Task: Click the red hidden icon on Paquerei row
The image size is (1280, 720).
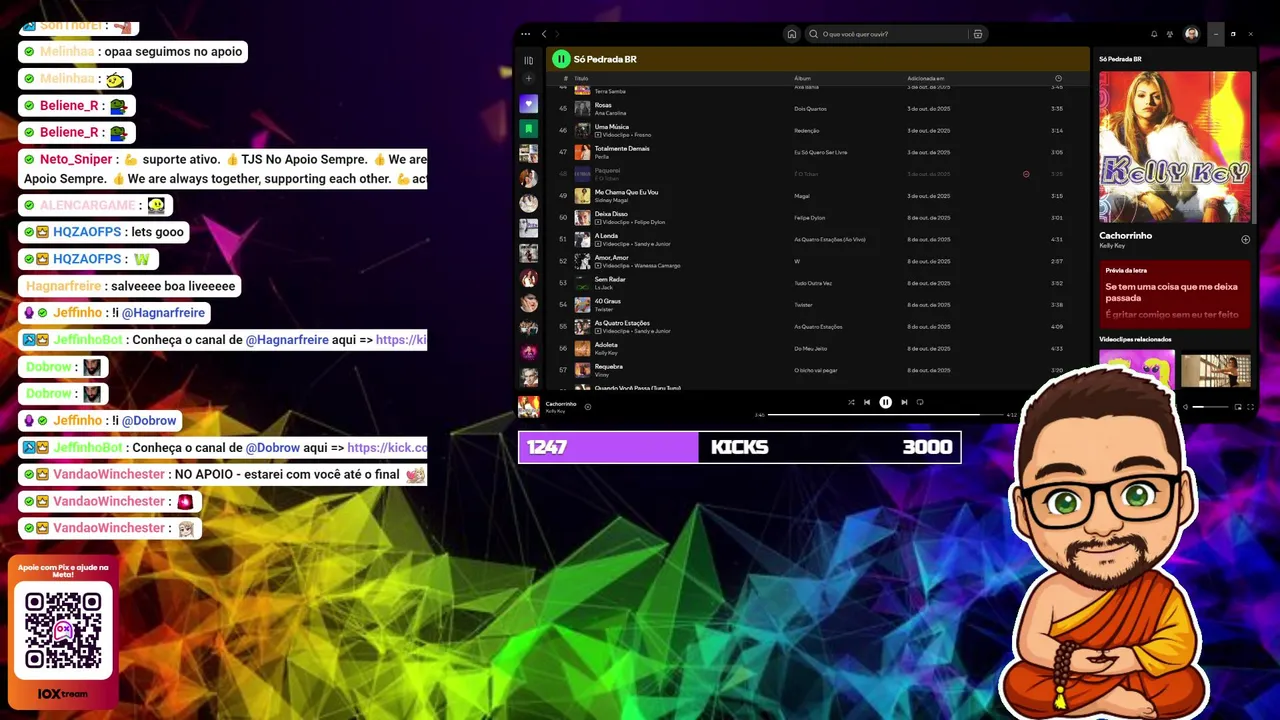Action: pos(1026,174)
